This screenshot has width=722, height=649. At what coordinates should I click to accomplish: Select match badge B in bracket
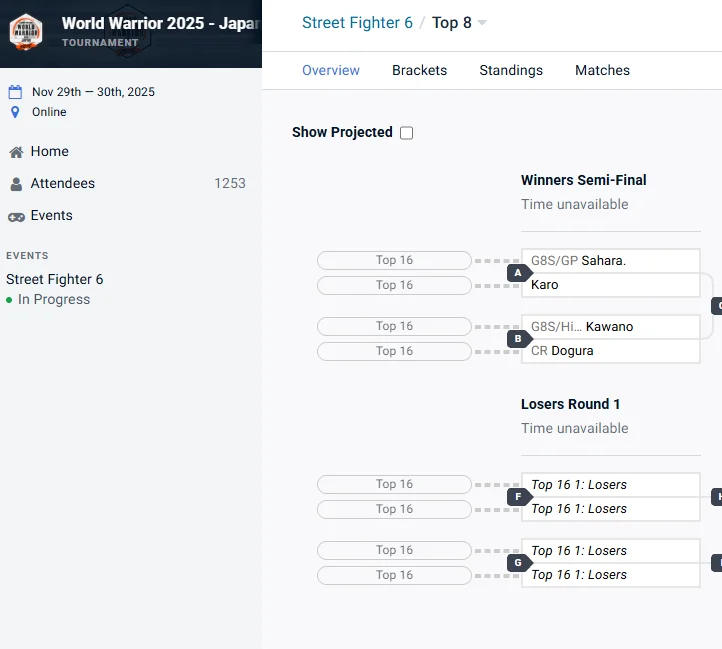coord(518,339)
